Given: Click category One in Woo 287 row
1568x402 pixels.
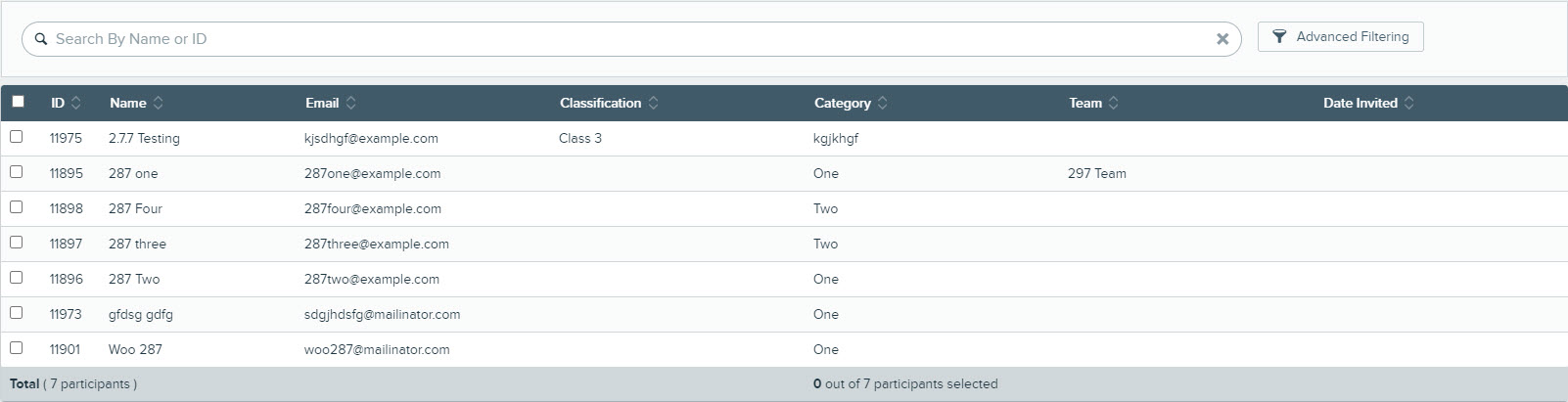Looking at the screenshot, I should click(x=826, y=349).
